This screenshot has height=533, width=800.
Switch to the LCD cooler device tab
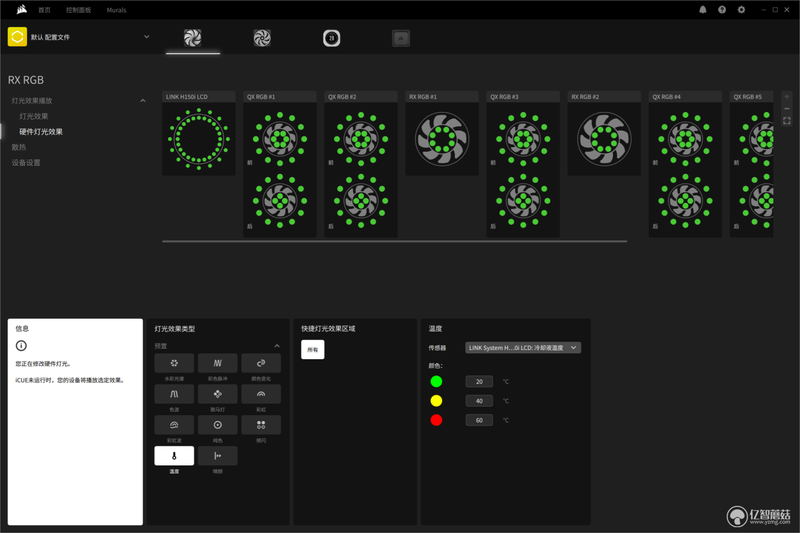332,38
